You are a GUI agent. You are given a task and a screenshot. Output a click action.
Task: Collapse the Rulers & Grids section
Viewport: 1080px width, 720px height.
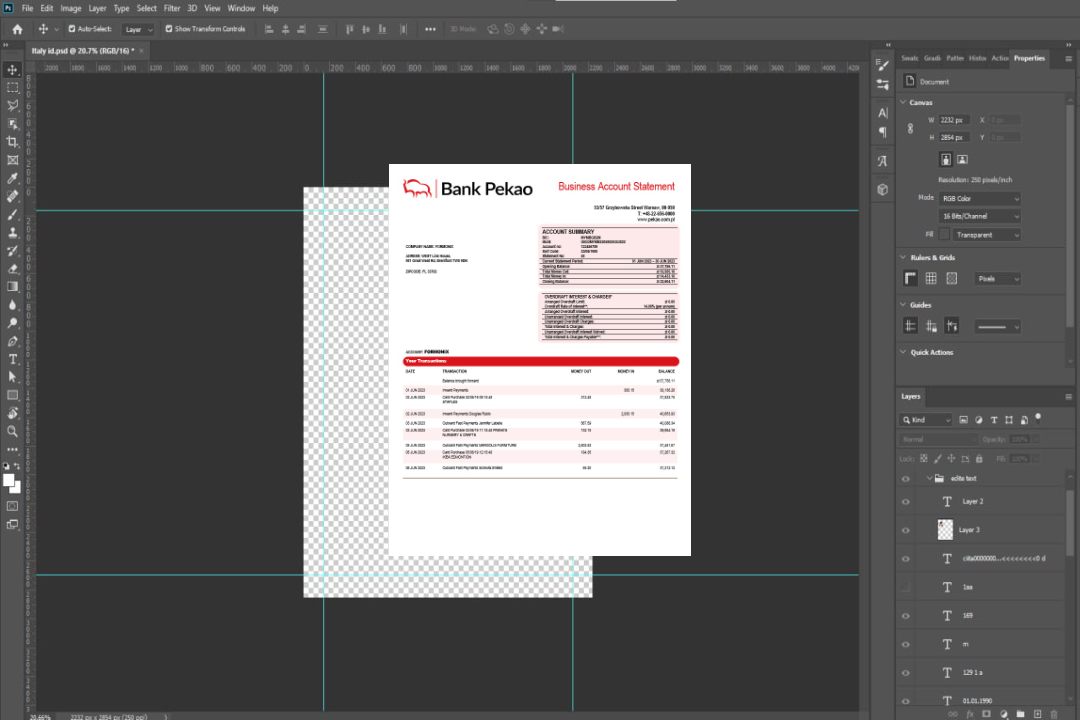click(903, 257)
